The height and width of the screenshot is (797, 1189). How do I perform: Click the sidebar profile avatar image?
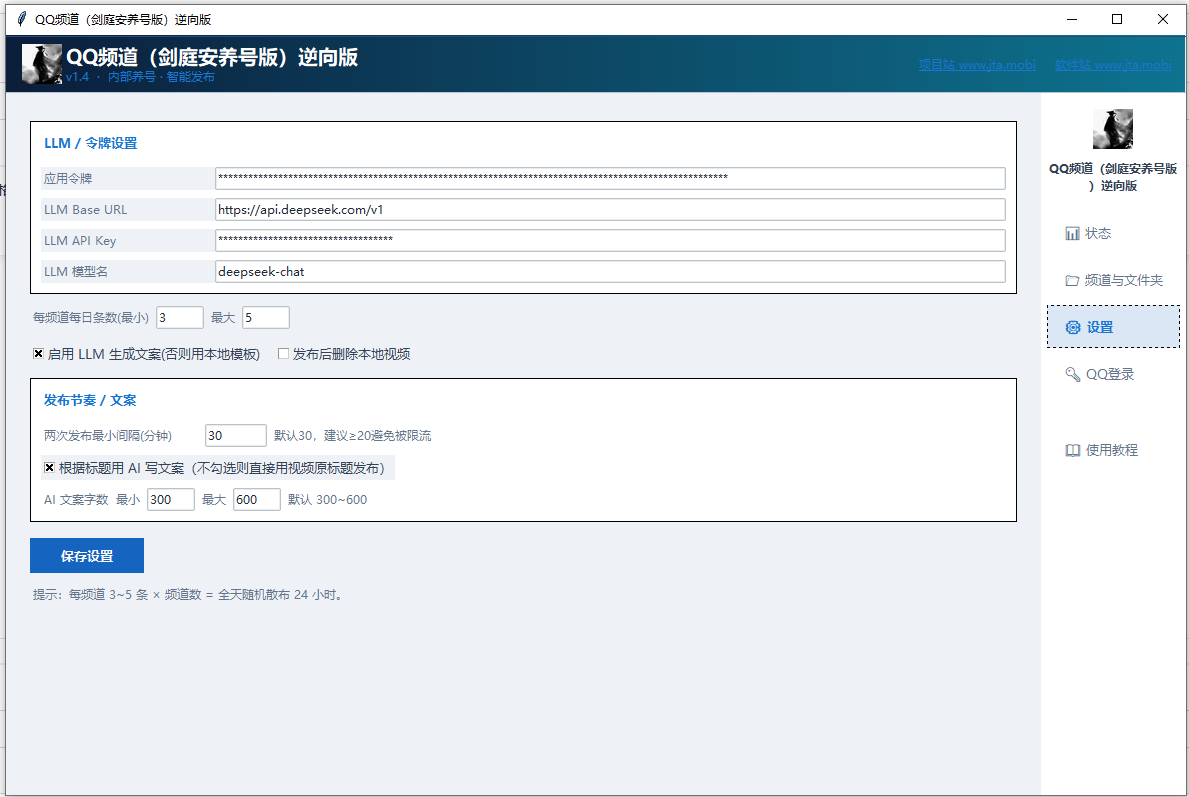(x=1112, y=129)
